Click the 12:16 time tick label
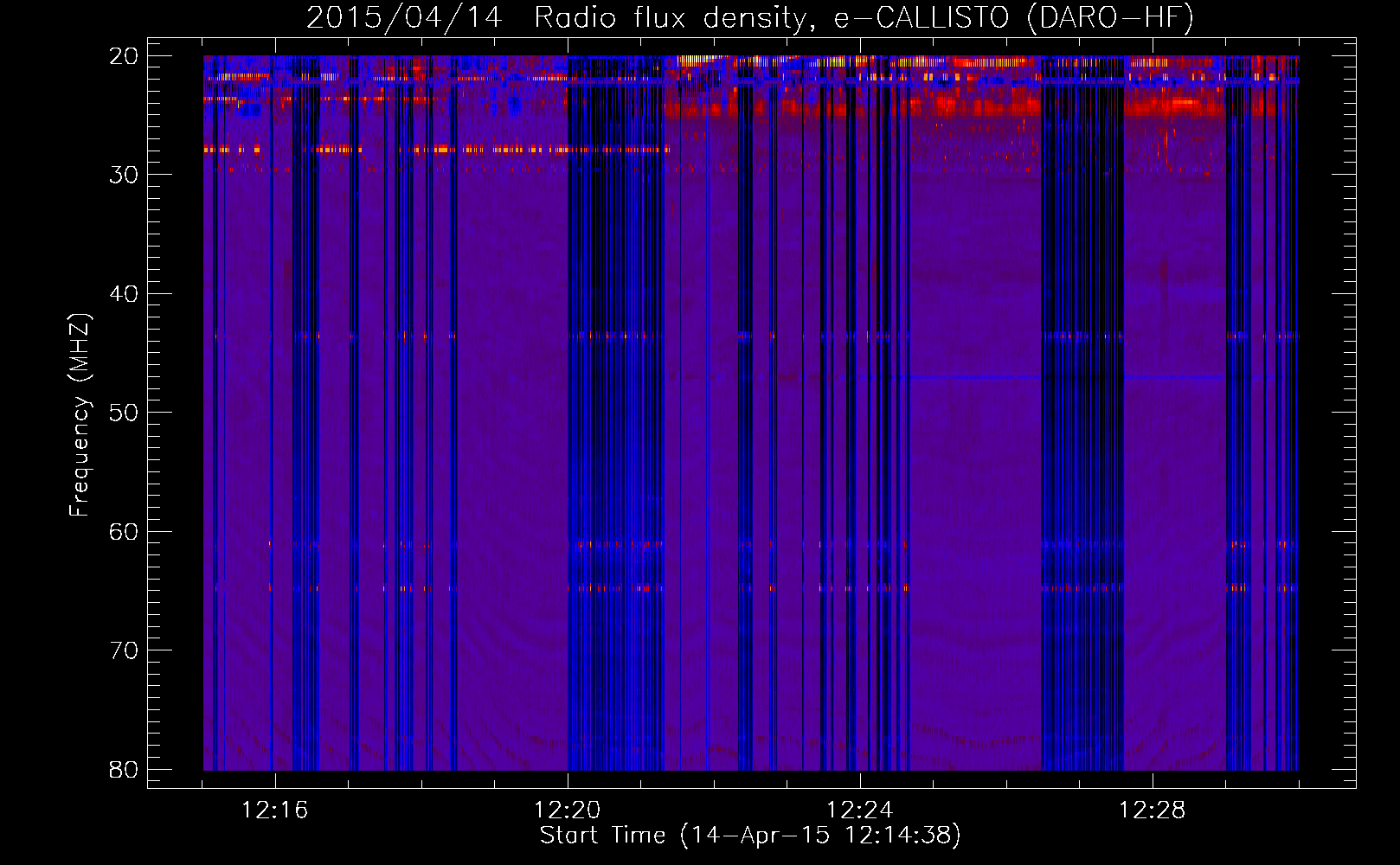The width and height of the screenshot is (1400, 865). point(274,811)
